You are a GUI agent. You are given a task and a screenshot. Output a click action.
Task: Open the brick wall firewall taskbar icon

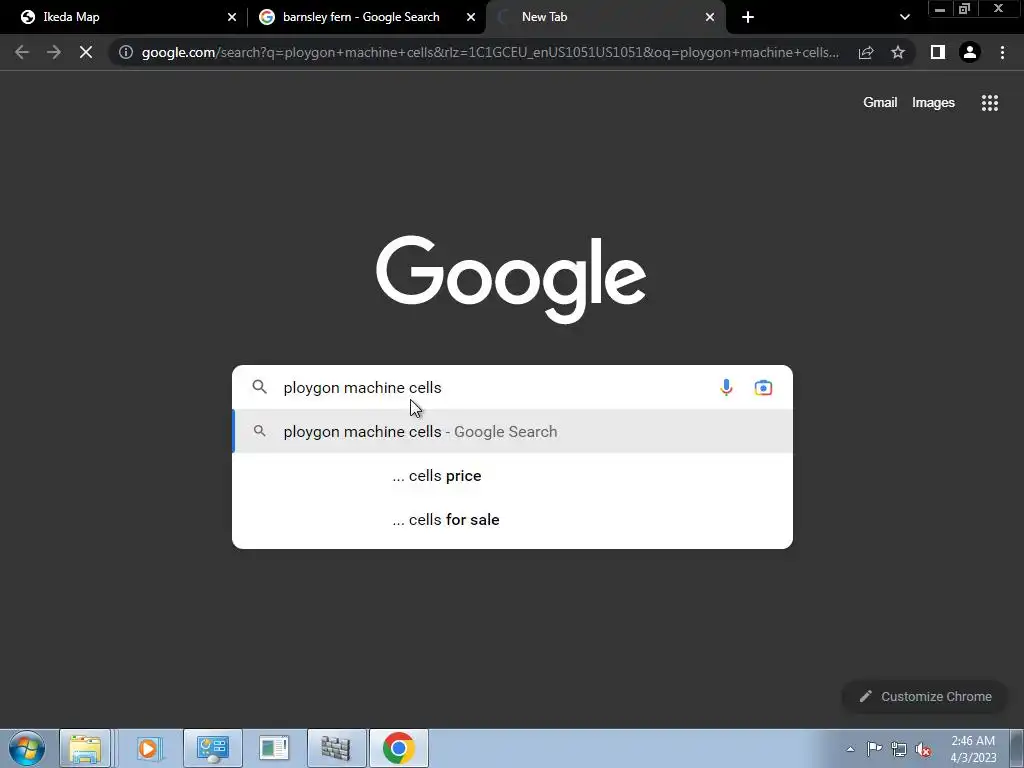click(336, 748)
